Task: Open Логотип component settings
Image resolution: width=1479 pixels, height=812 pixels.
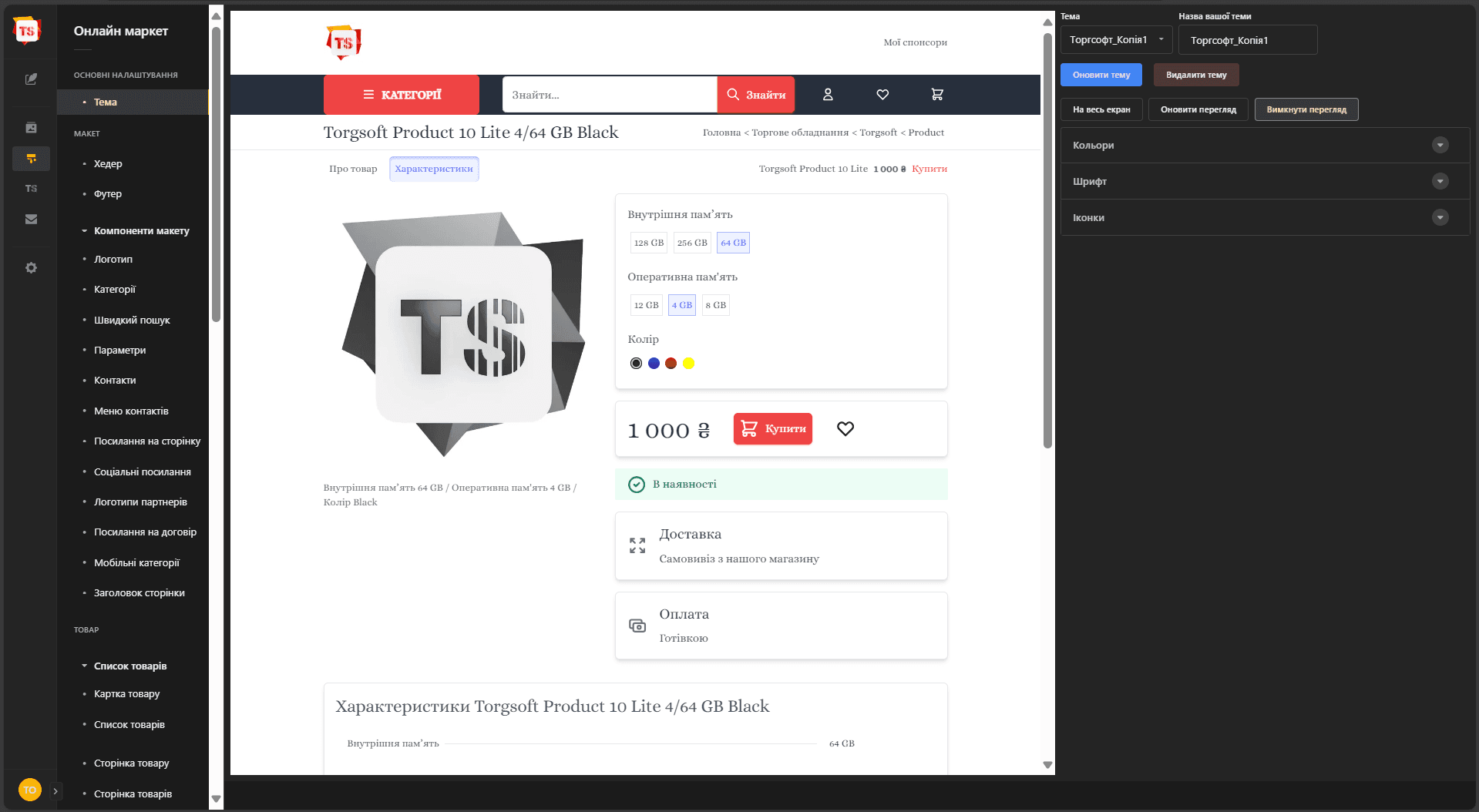Action: (x=113, y=260)
